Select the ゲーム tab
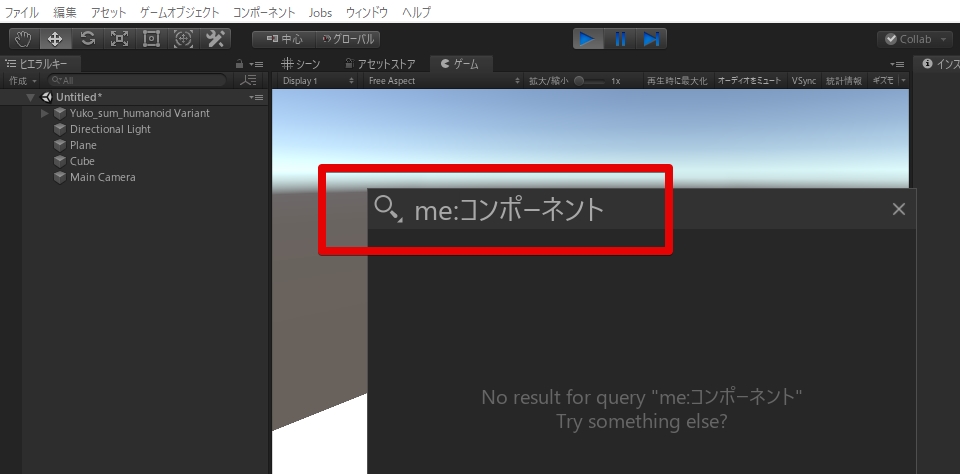Image resolution: width=960 pixels, height=474 pixels. pyautogui.click(x=460, y=64)
